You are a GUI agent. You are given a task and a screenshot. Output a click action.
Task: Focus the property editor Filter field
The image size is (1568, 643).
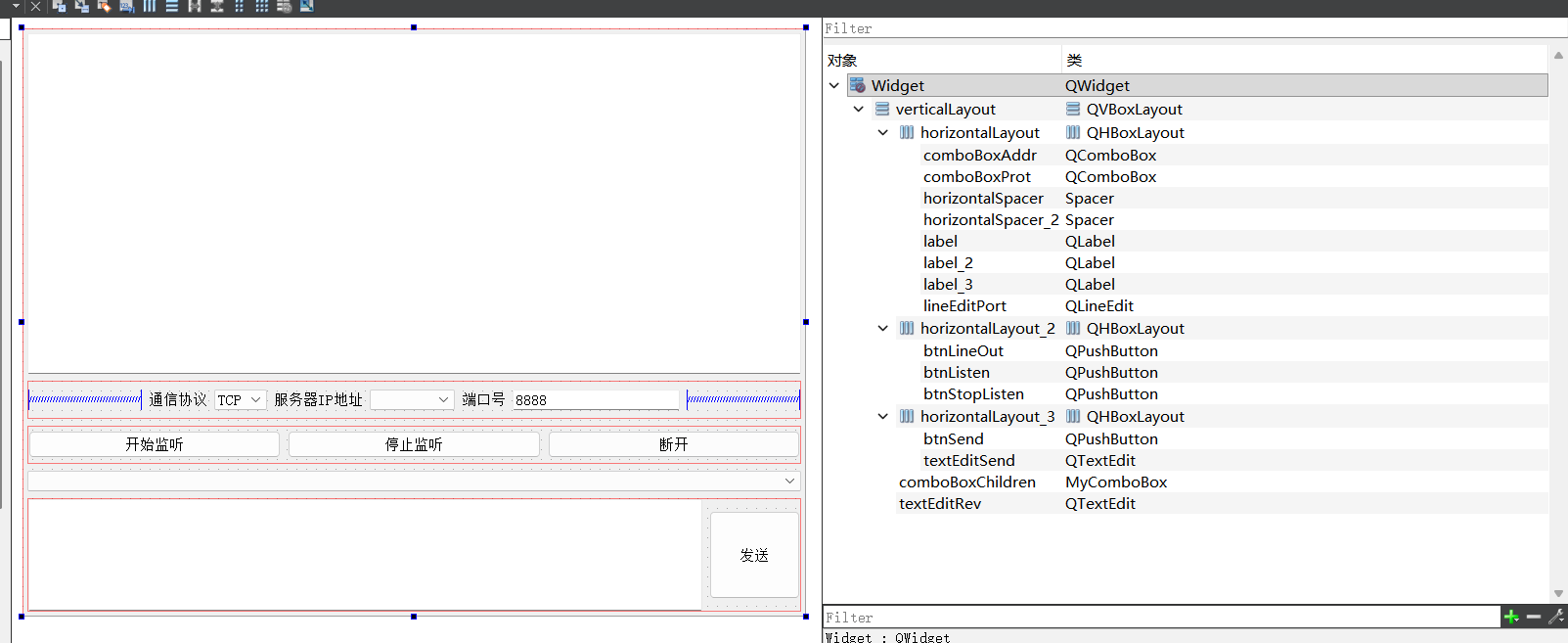pos(1161,618)
